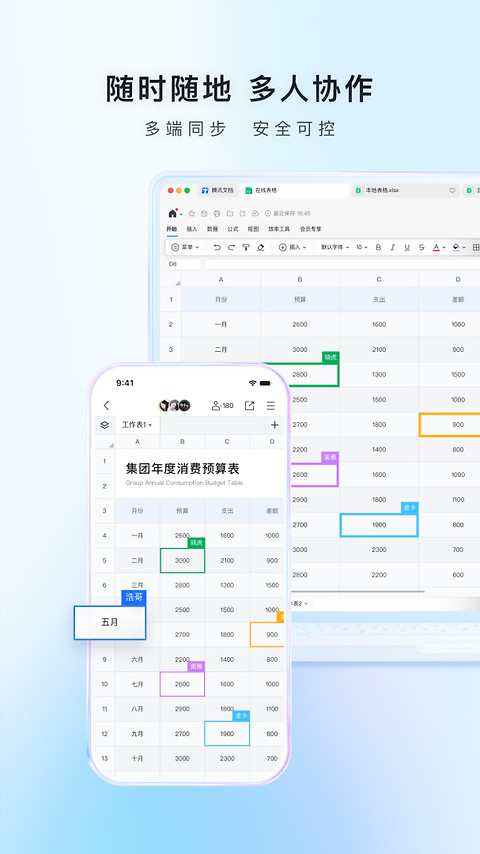The image size is (480, 854).
Task: Expand the 插入 dropdown in the toolbar
Action: point(293,247)
